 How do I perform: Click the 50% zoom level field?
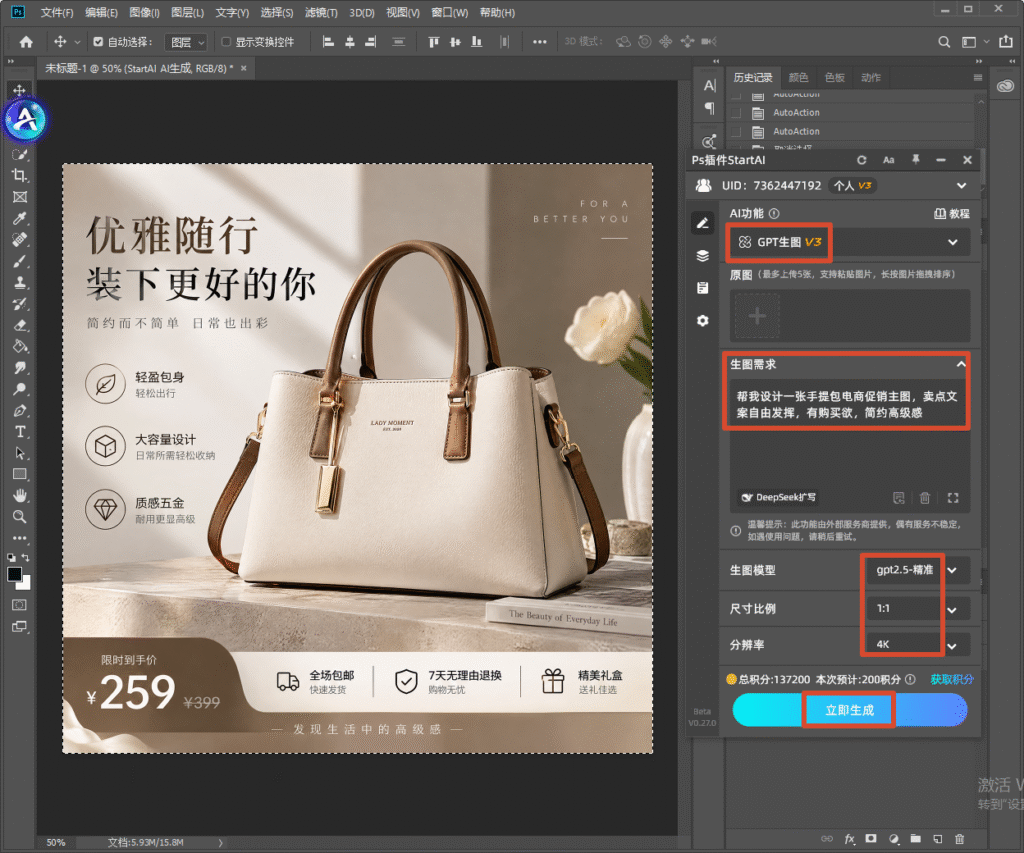click(56, 843)
